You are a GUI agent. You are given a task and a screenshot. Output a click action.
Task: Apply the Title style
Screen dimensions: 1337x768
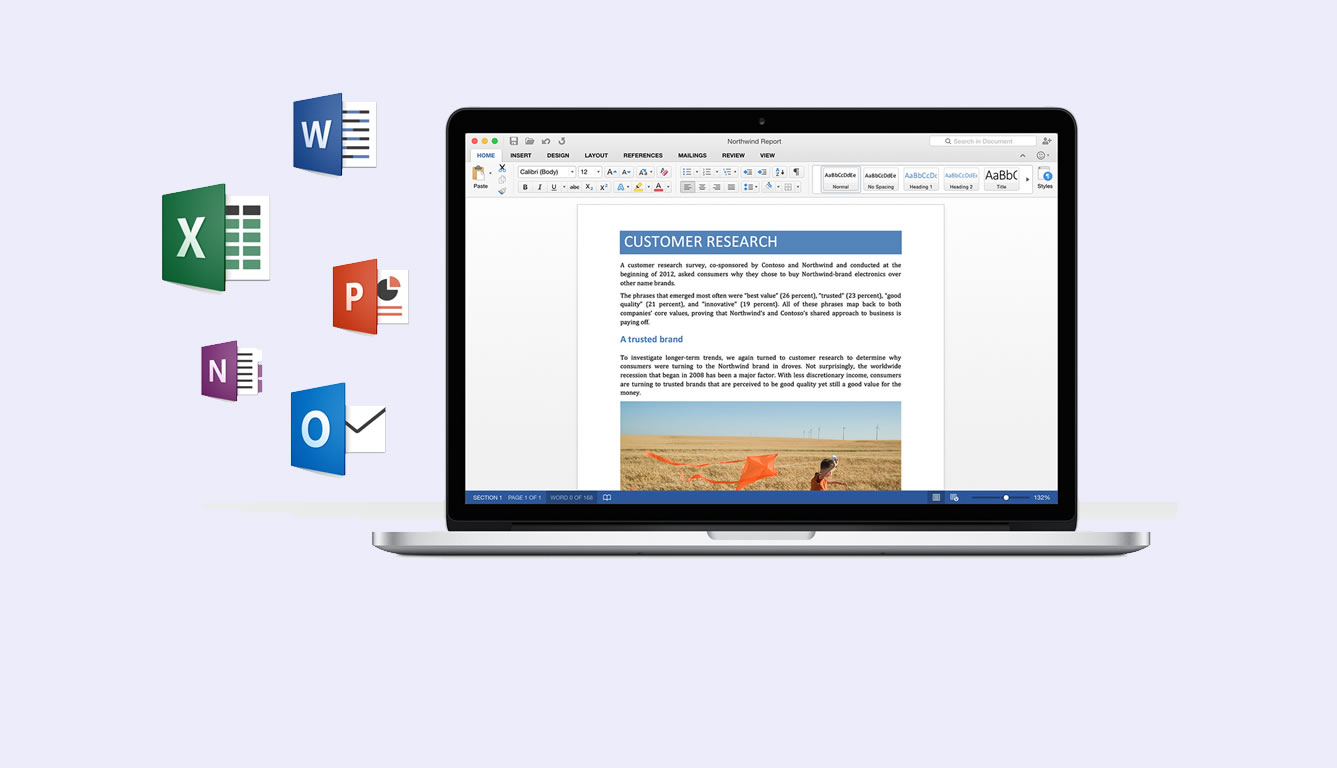[1001, 179]
